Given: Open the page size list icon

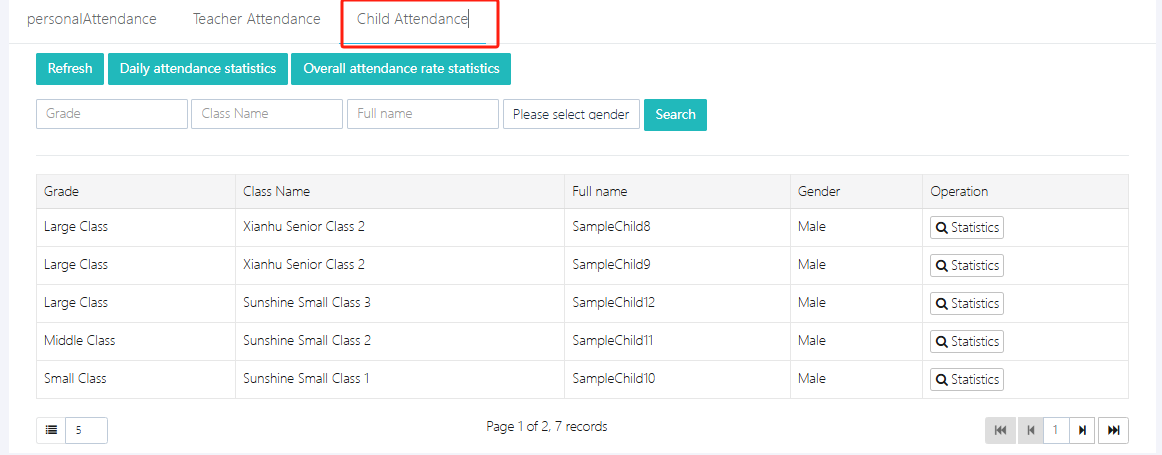Looking at the screenshot, I should (51, 430).
